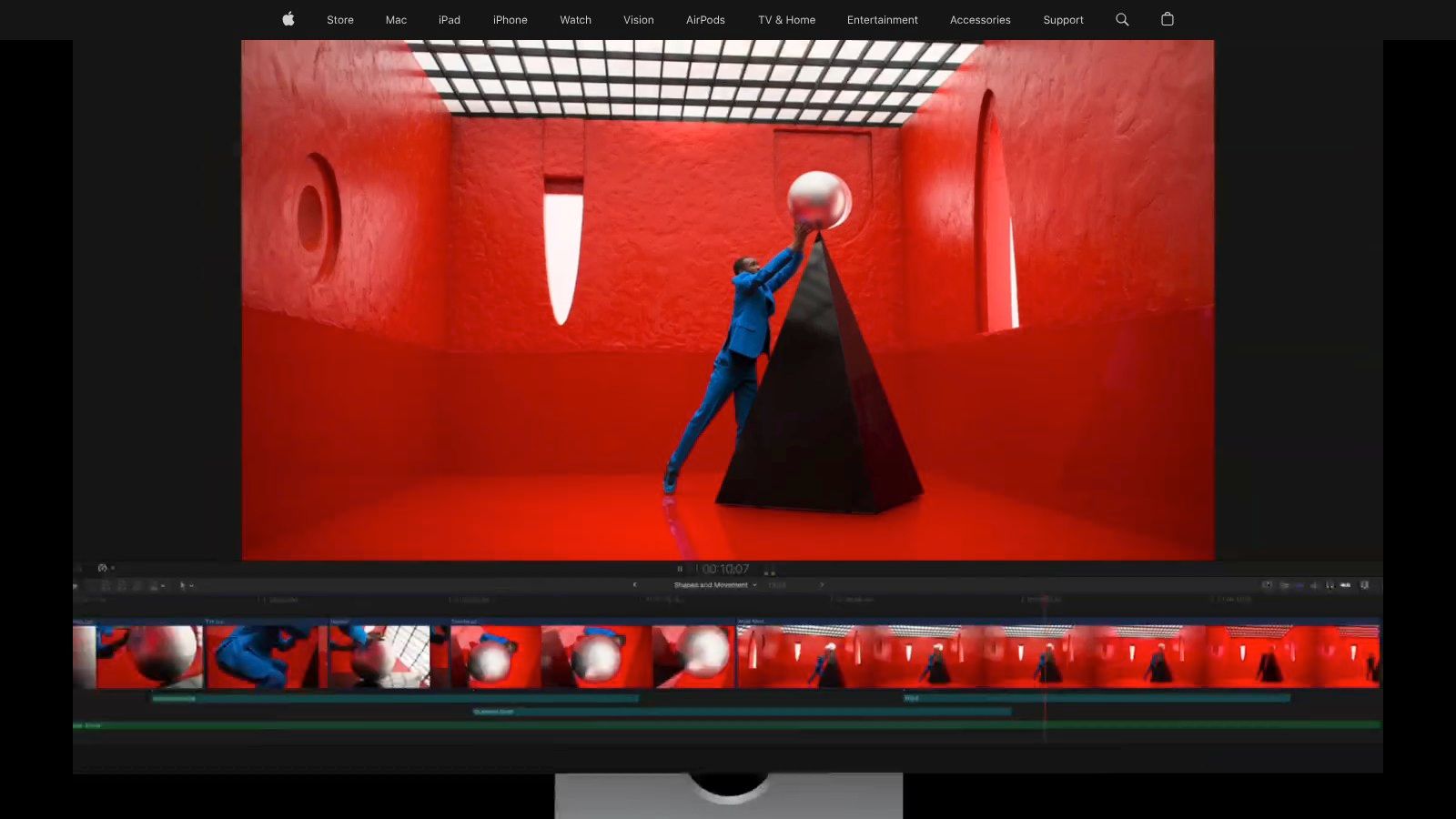Screen dimensions: 1456x819
Task: Click the forward chevron next to the project name
Action: pyautogui.click(x=822, y=585)
